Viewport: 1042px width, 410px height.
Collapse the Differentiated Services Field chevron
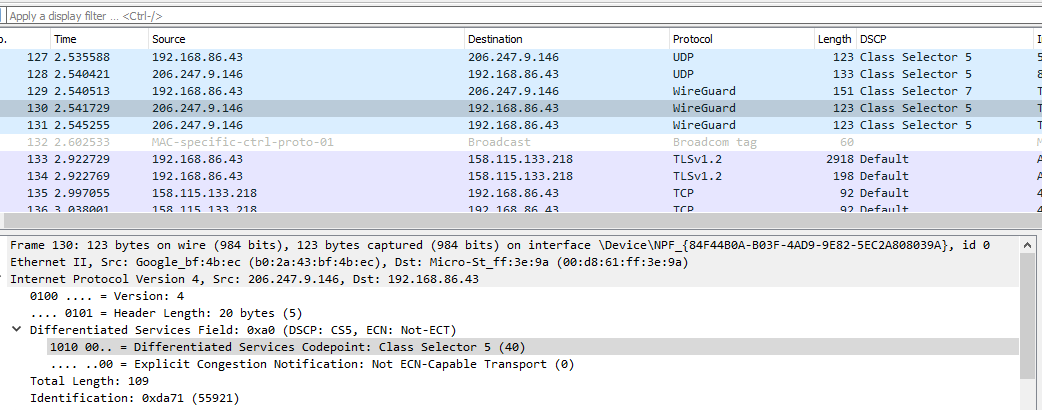tap(16, 330)
